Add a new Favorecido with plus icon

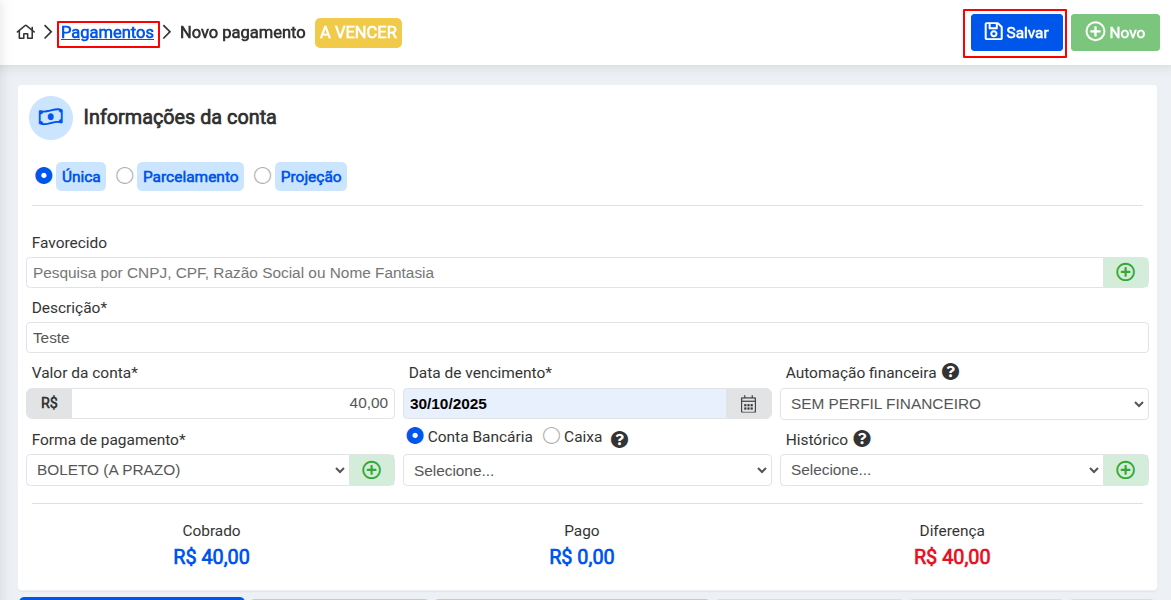(x=1125, y=272)
